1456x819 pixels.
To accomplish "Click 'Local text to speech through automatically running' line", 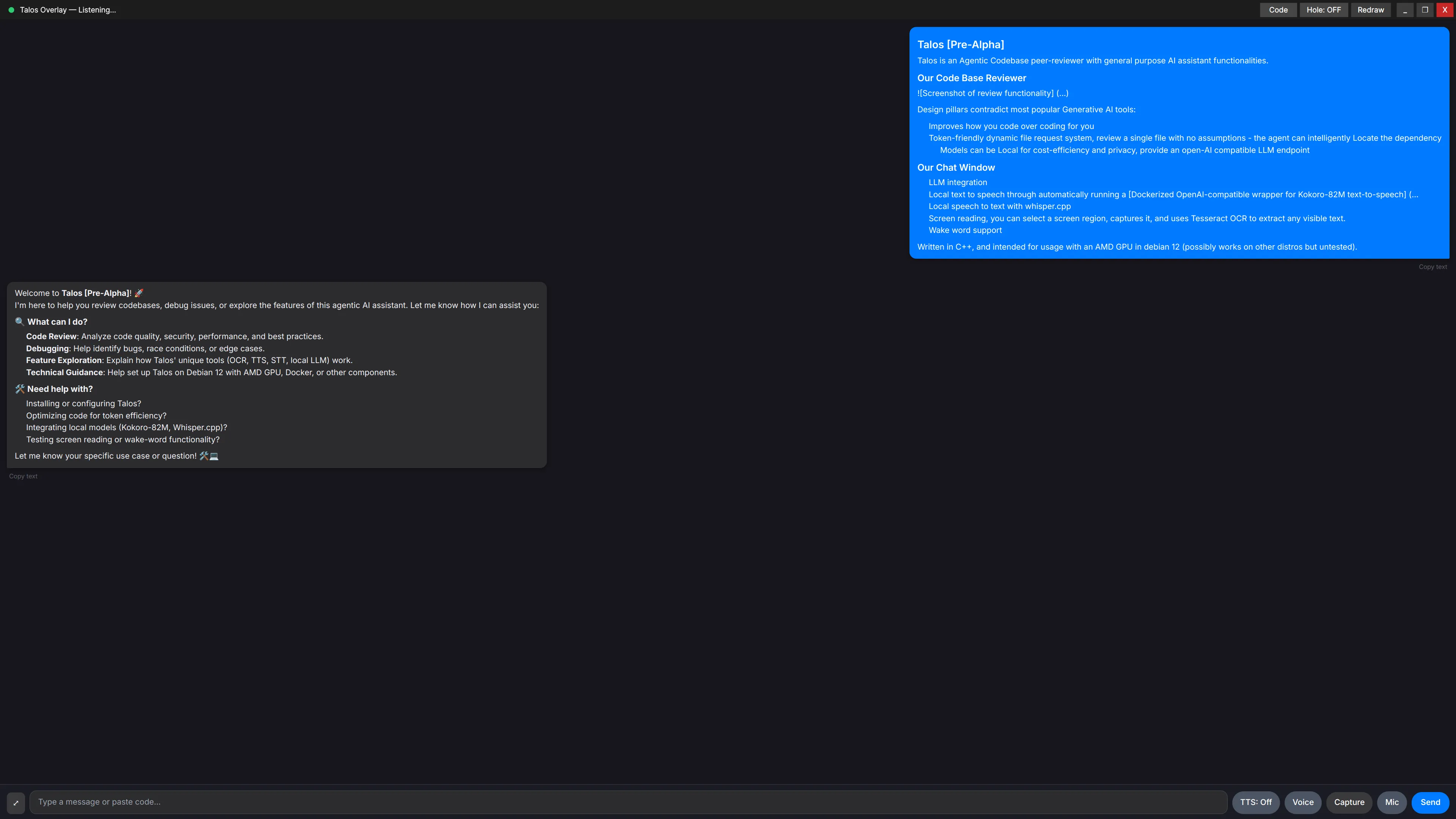I will 1173,195.
